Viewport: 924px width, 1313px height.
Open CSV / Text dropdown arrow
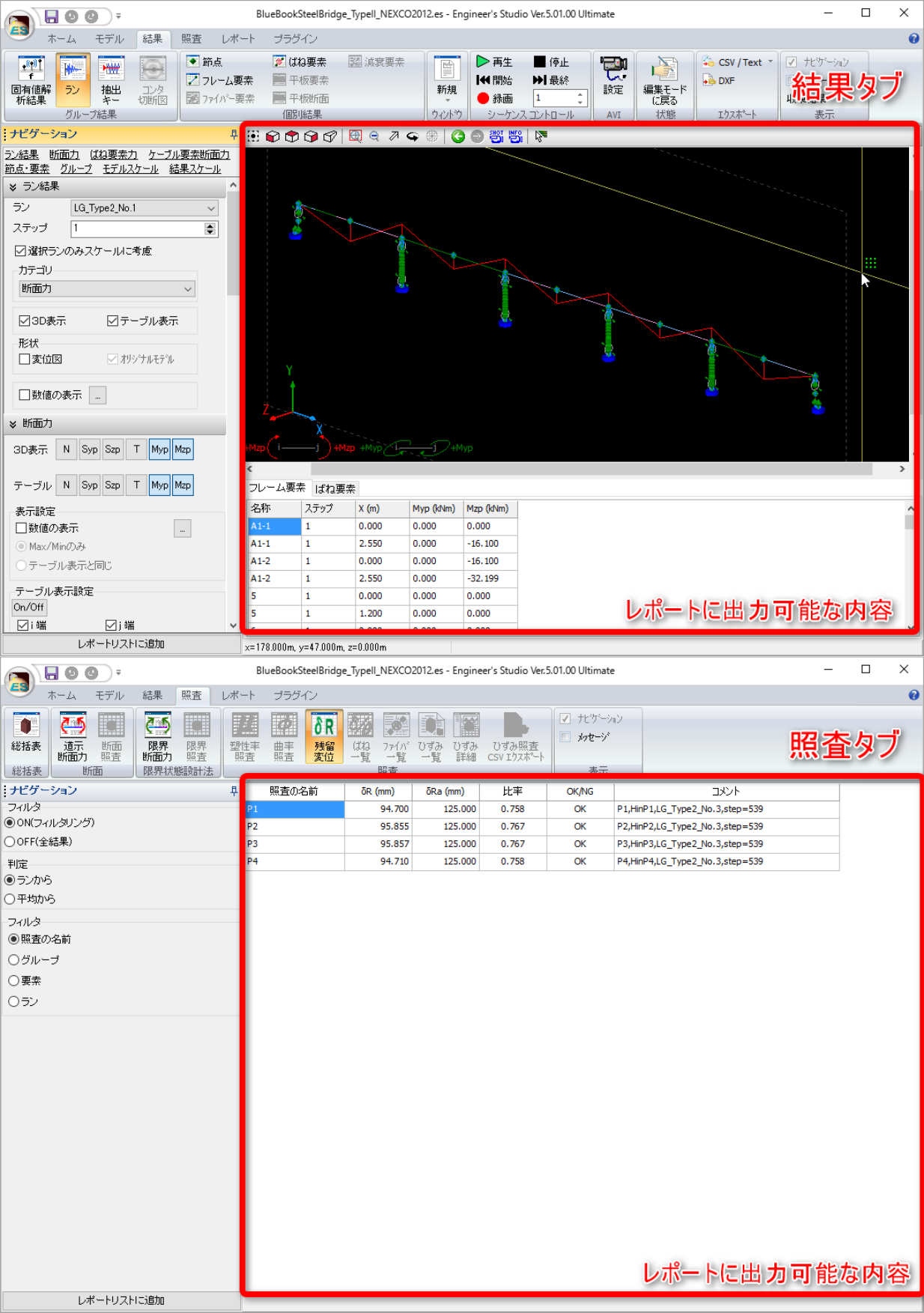pyautogui.click(x=770, y=62)
